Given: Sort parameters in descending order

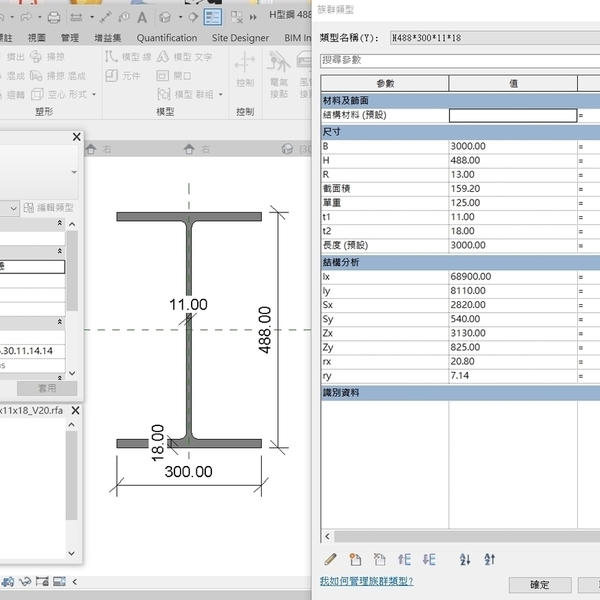Looking at the screenshot, I should (x=489, y=560).
